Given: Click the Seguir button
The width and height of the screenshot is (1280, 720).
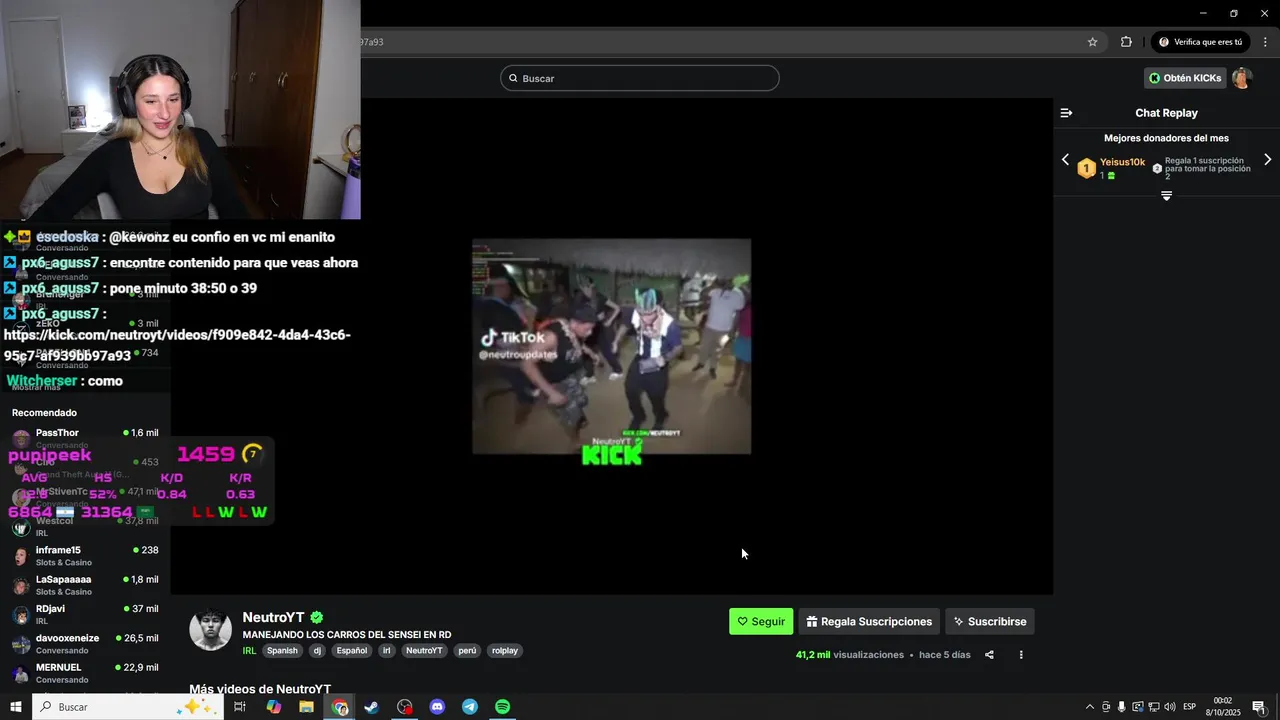Looking at the screenshot, I should pyautogui.click(x=761, y=621).
